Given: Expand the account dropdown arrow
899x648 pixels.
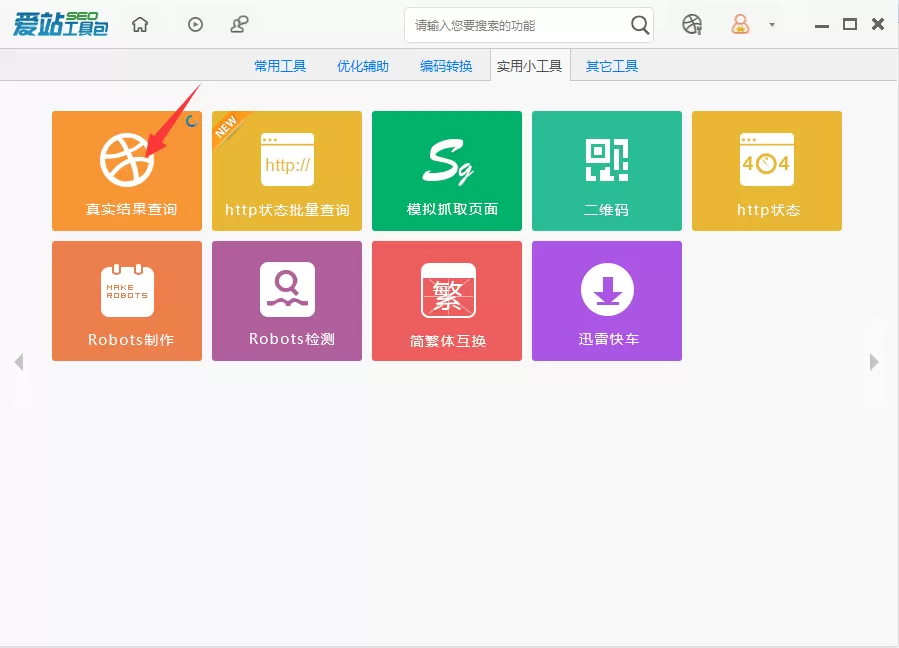Looking at the screenshot, I should 772,25.
